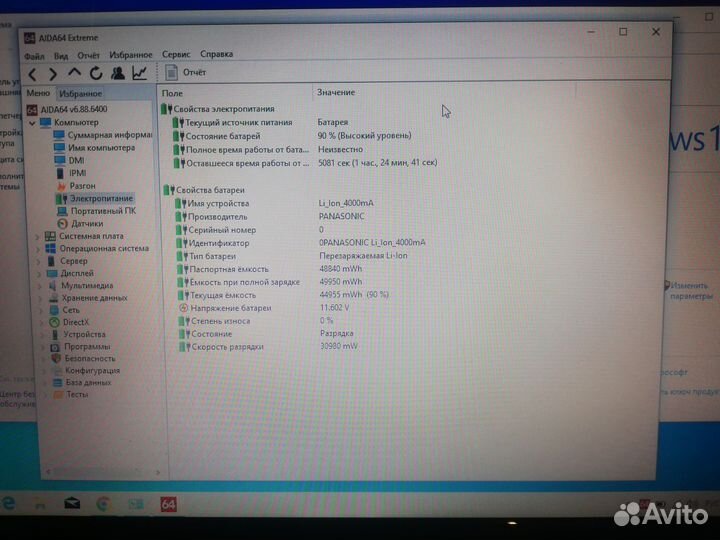
Task: Switch to the Меню sidebar tab
Action: point(38,93)
